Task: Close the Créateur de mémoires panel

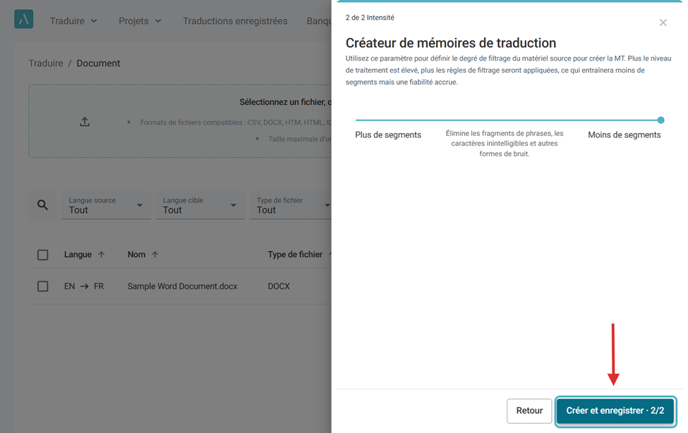Action: click(x=663, y=22)
